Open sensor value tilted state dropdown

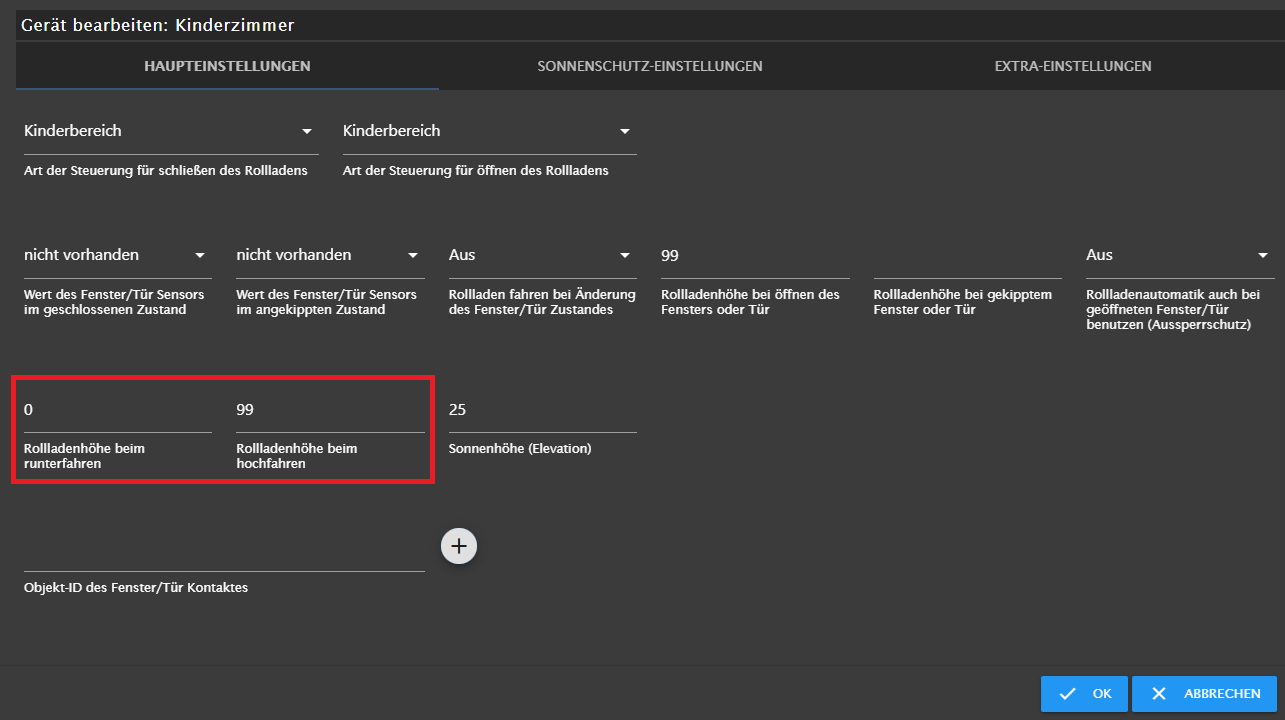tap(330, 256)
